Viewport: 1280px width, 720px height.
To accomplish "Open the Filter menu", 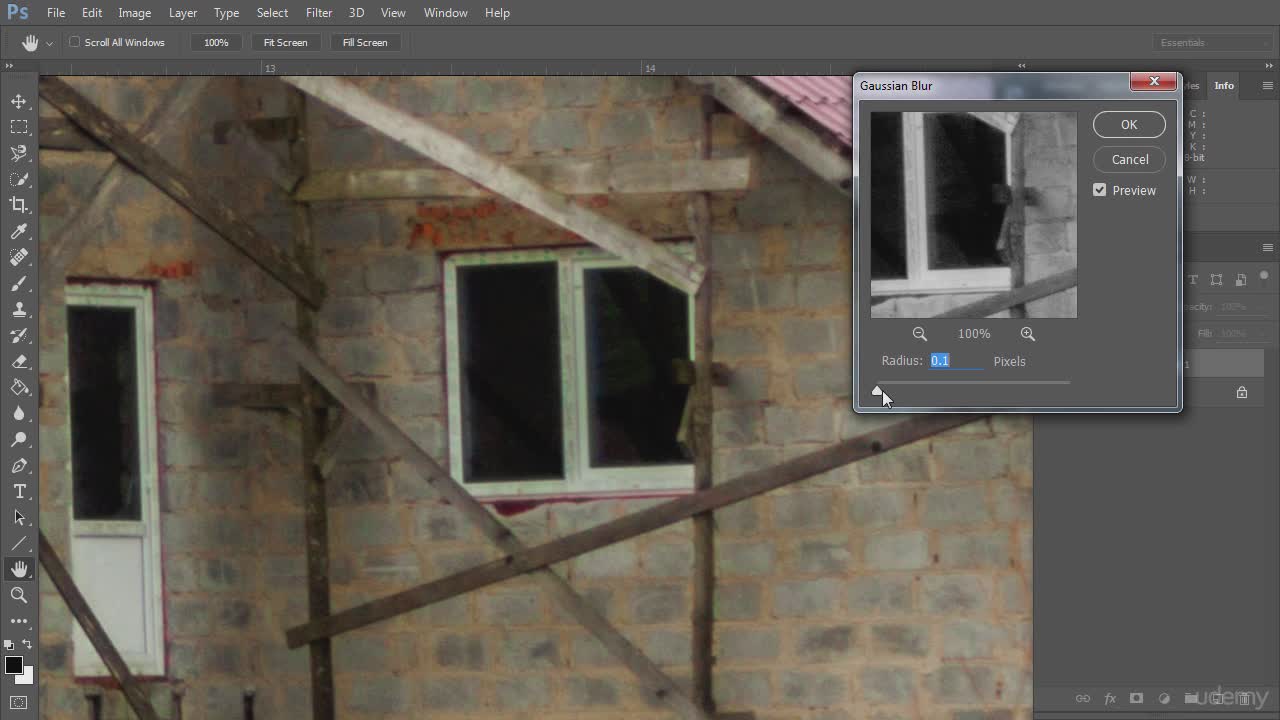I will [319, 12].
